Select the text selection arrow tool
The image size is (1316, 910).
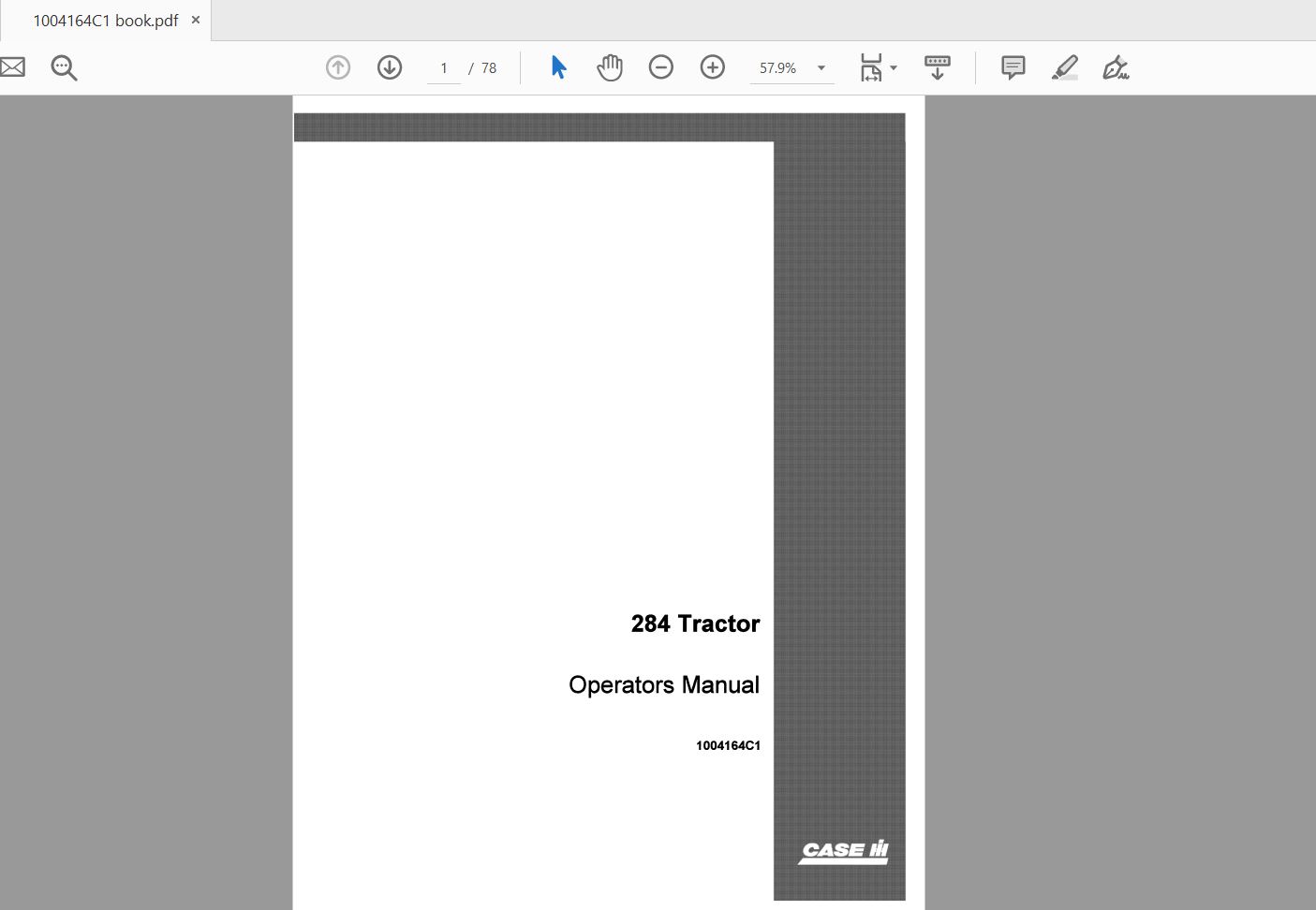[557, 66]
